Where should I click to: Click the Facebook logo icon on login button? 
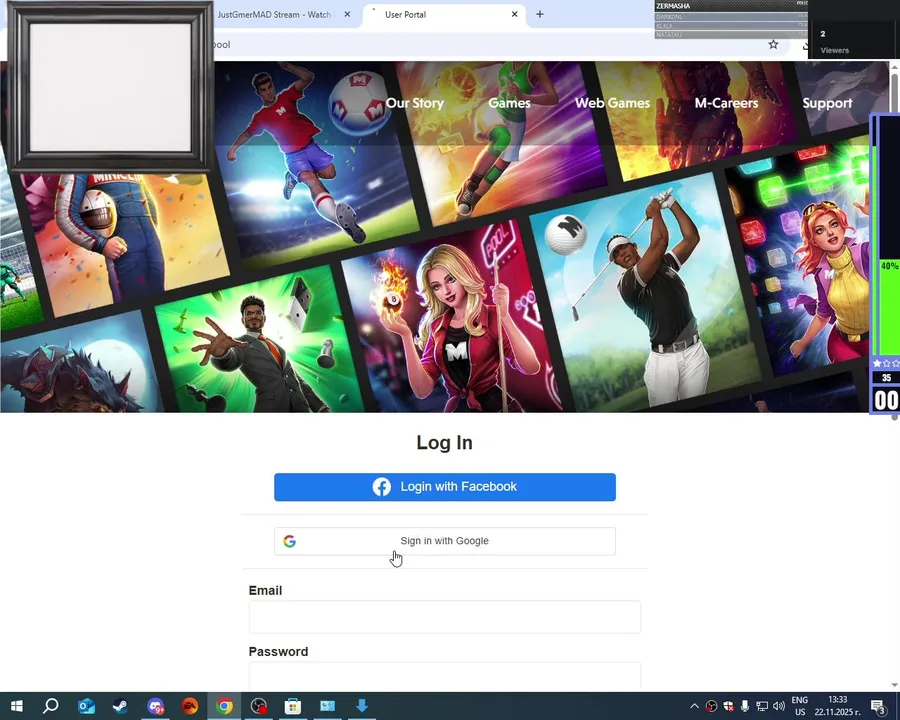point(382,487)
